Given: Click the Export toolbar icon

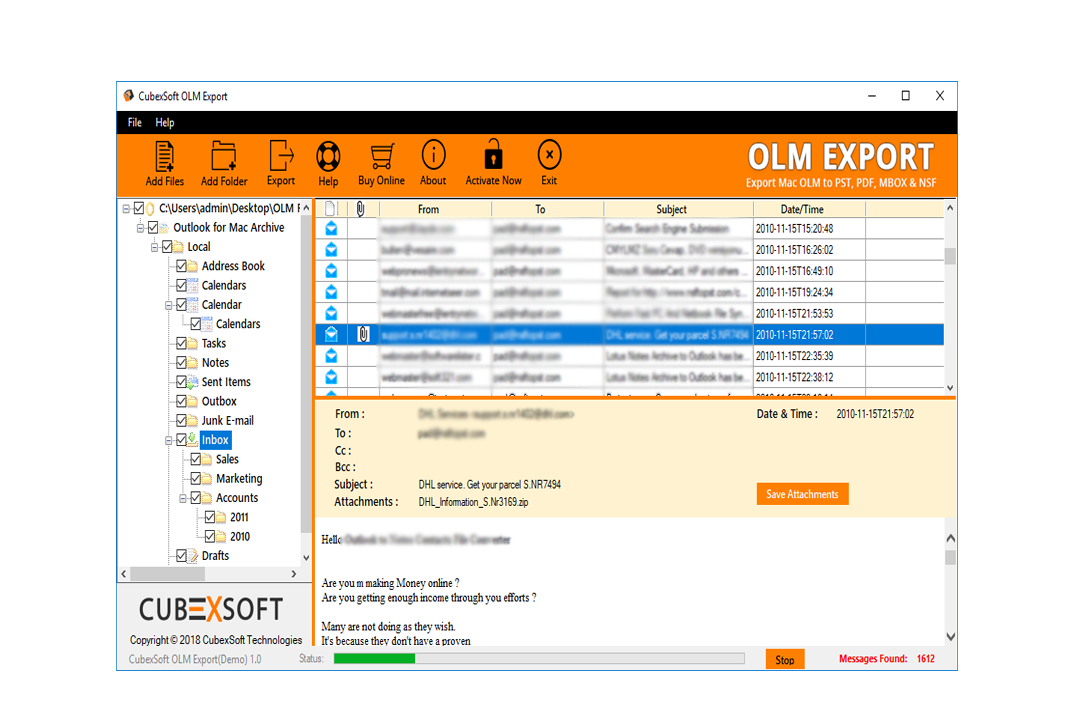Looking at the screenshot, I should 281,156.
